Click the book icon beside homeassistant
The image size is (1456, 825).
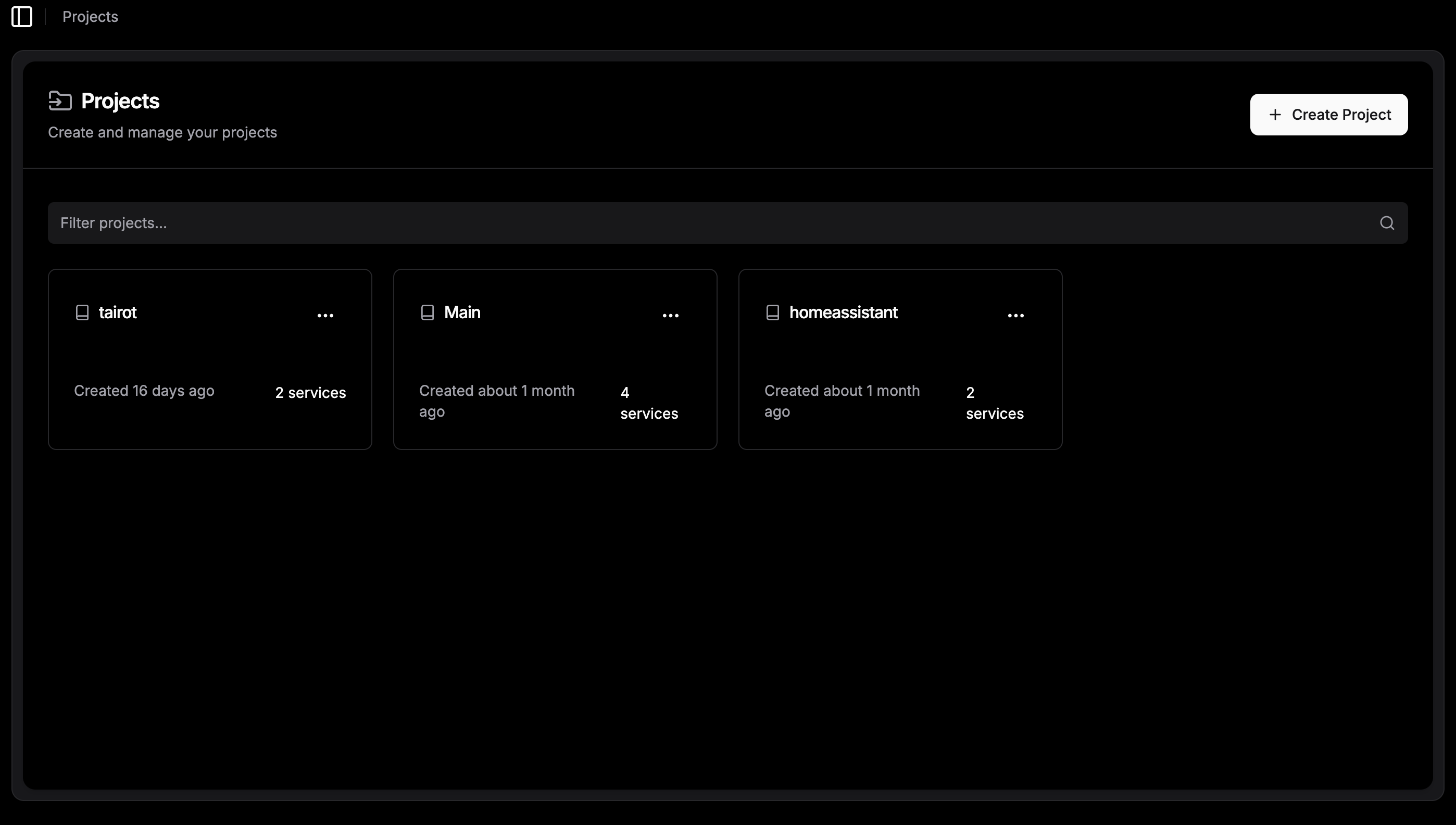click(x=772, y=313)
